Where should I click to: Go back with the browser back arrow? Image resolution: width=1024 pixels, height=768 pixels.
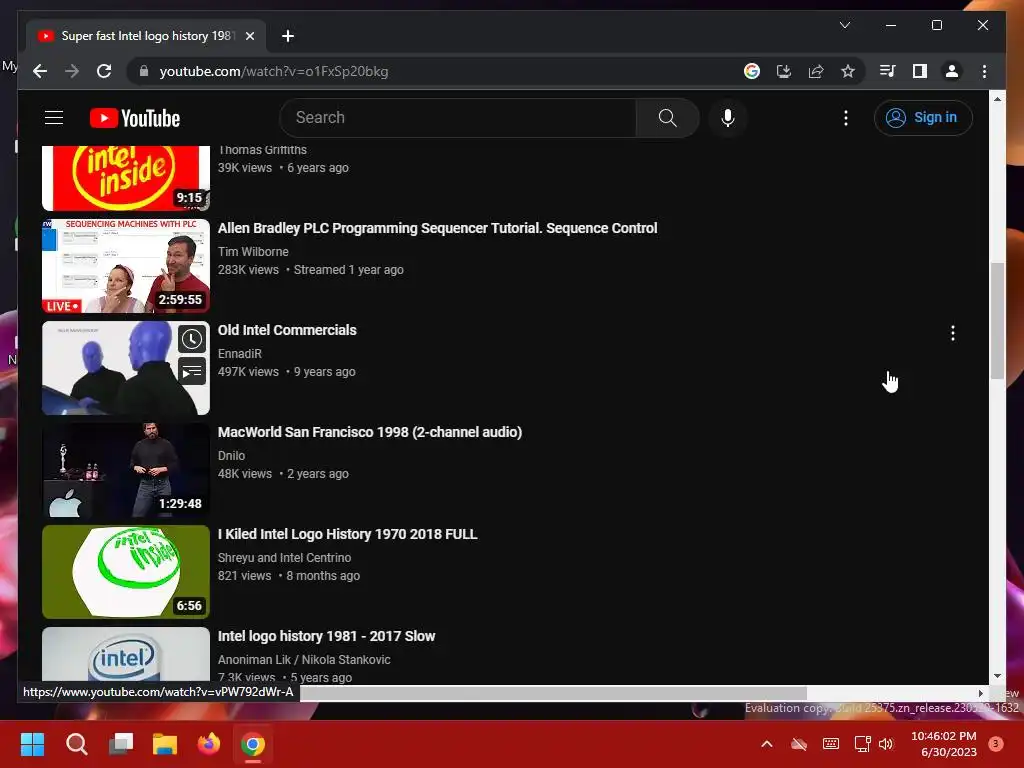(40, 71)
